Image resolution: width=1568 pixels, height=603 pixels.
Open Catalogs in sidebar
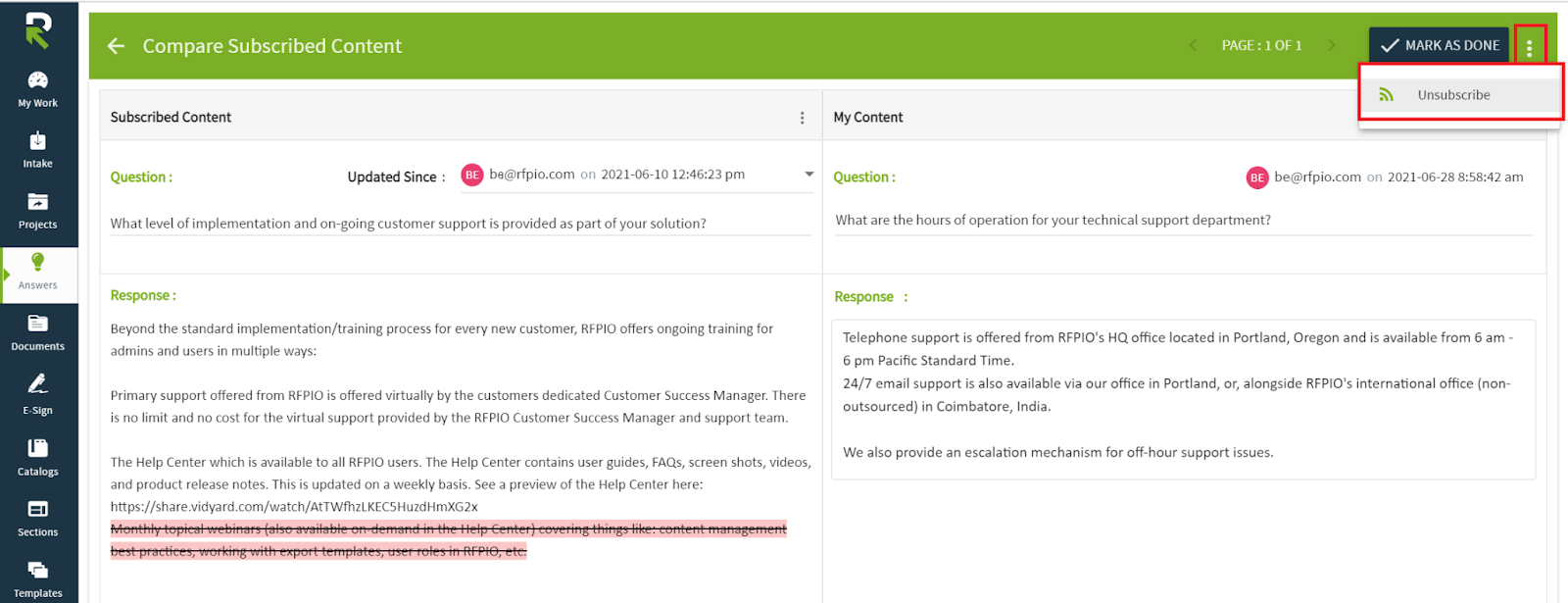pyautogui.click(x=38, y=457)
